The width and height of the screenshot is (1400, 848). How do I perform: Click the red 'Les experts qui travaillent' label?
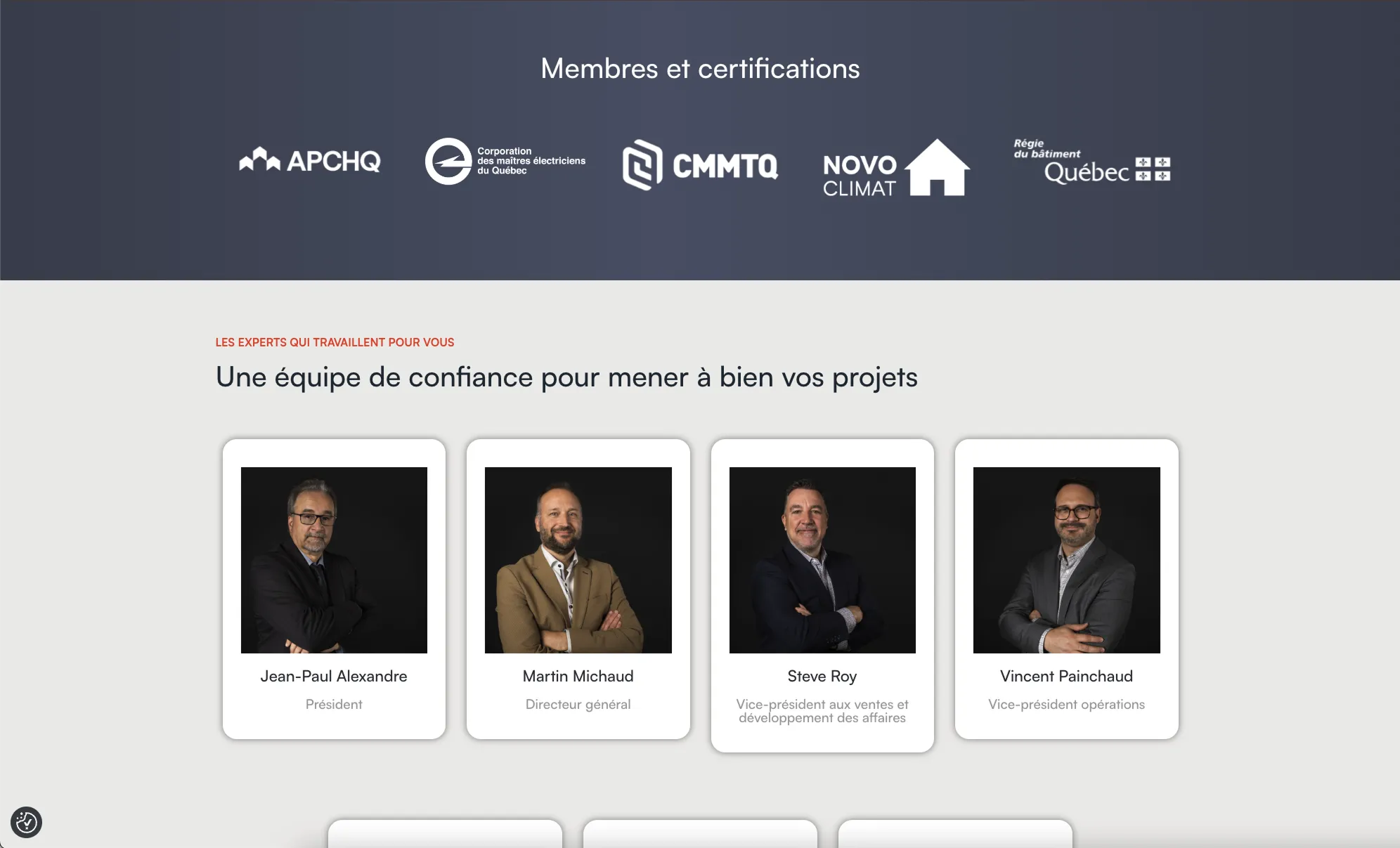tap(335, 342)
